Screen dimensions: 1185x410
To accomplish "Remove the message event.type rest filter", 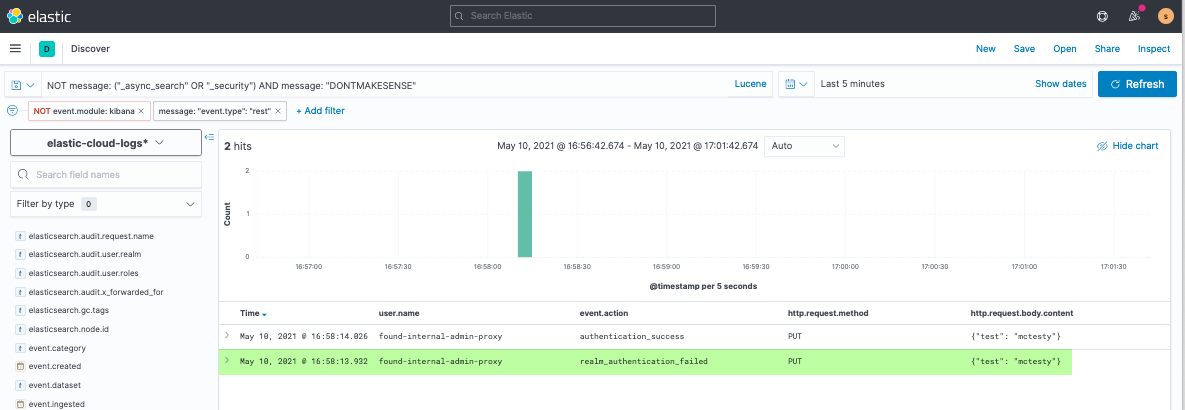I will tap(279, 111).
